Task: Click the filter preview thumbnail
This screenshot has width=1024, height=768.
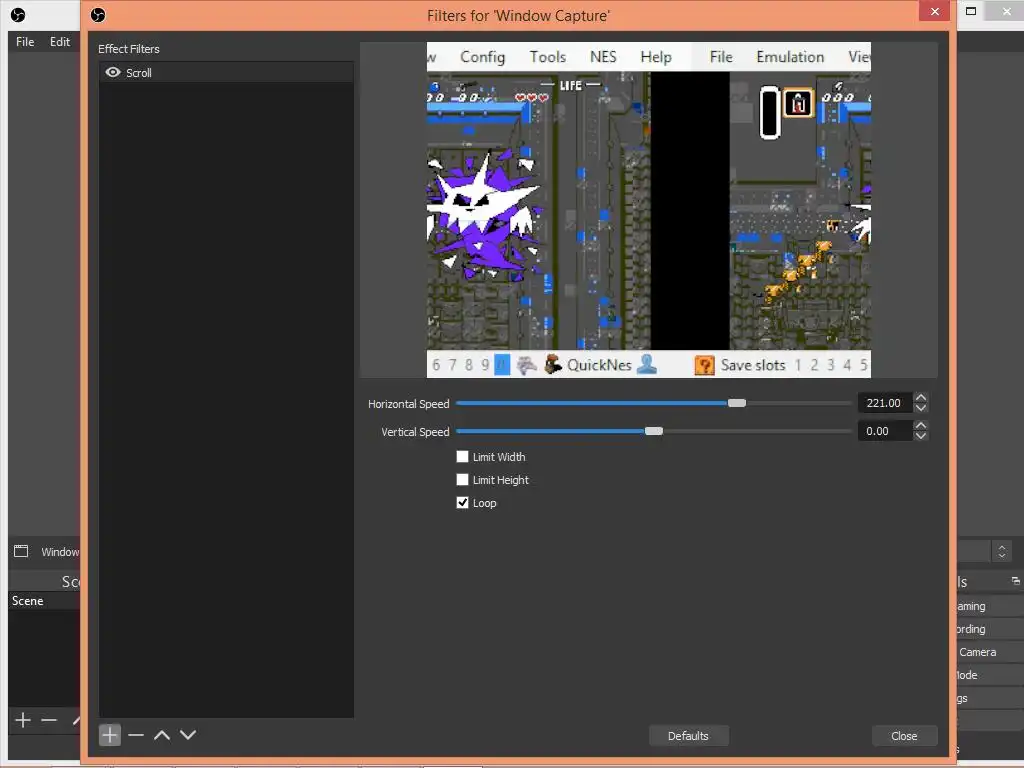Action: click(x=648, y=210)
